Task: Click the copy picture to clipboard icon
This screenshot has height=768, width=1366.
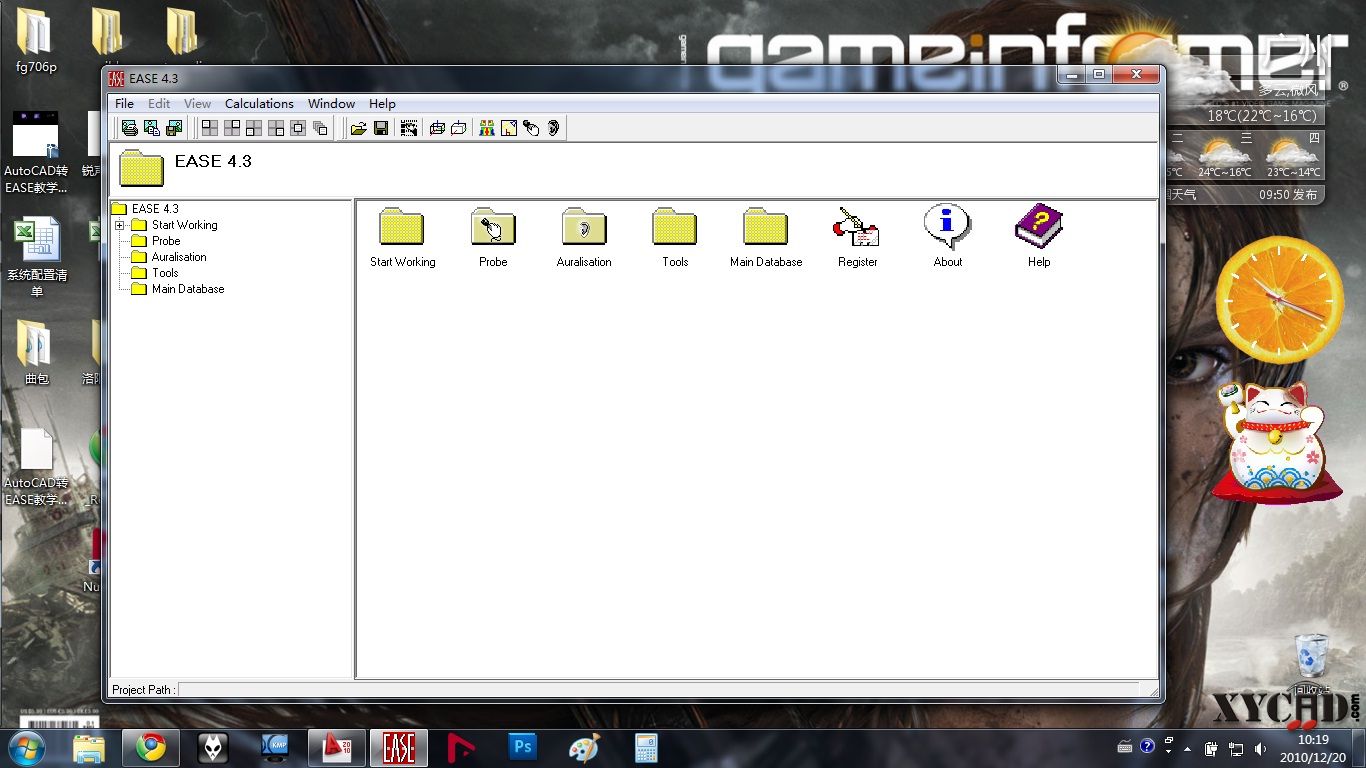Action: click(152, 128)
